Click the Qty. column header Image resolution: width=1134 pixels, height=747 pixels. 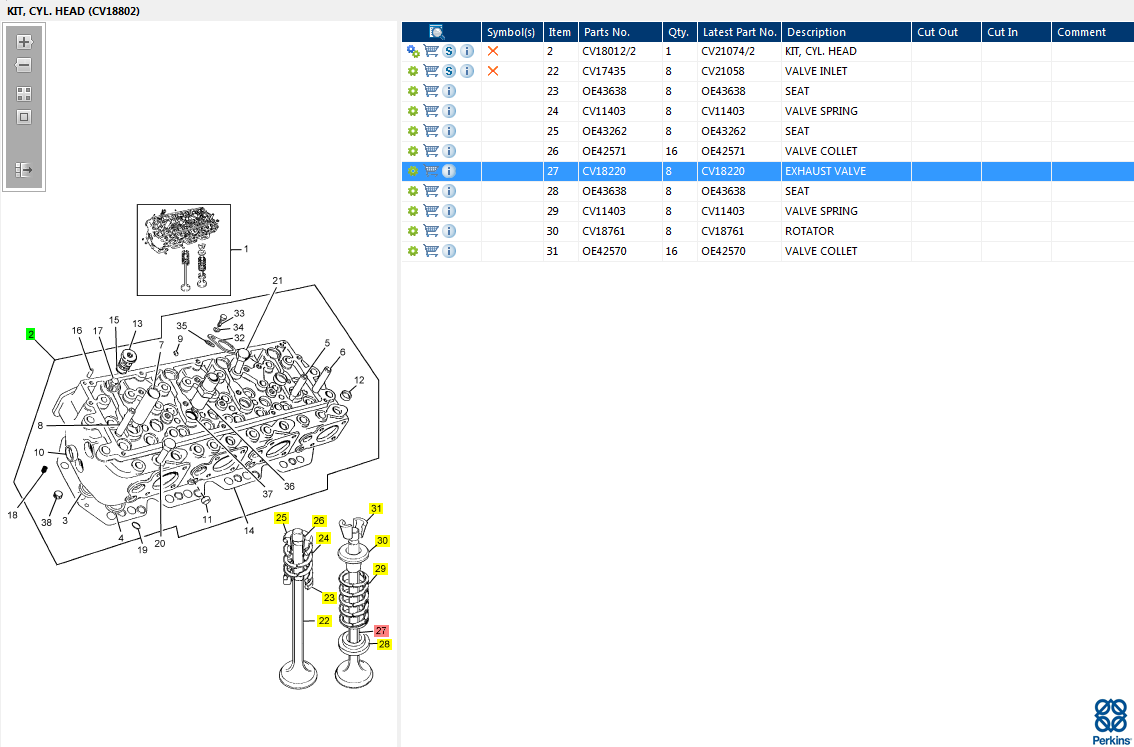(679, 32)
